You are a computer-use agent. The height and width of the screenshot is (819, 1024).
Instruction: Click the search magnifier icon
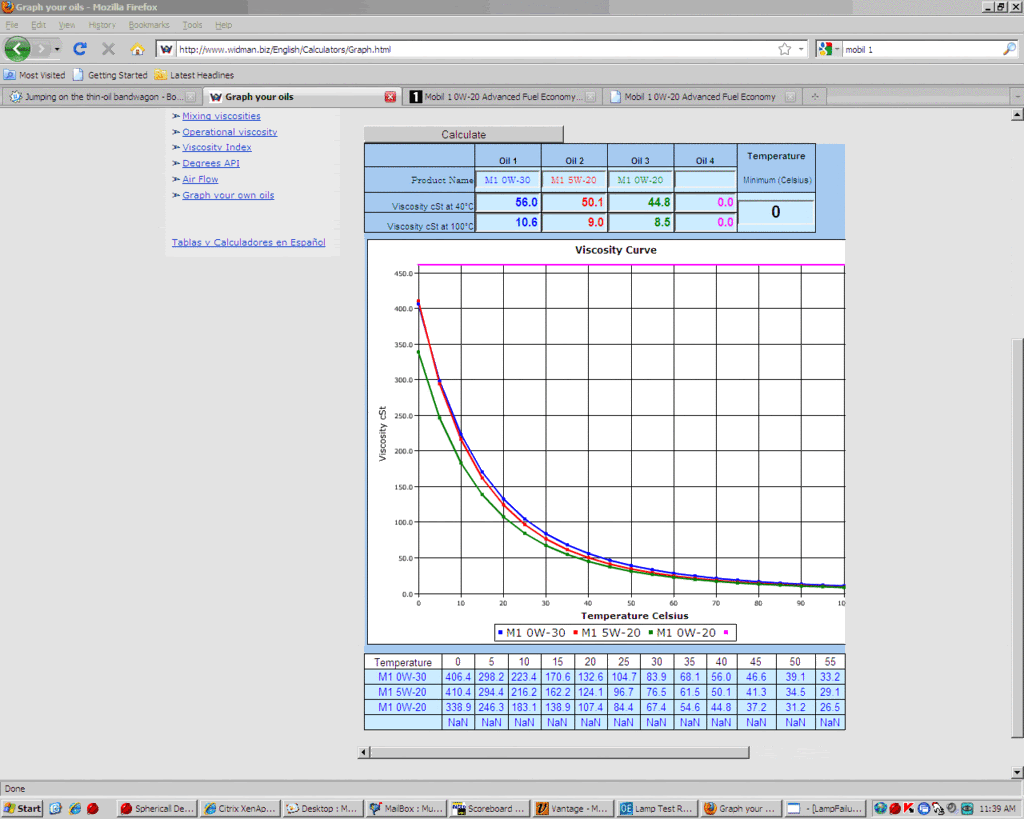coord(1009,49)
